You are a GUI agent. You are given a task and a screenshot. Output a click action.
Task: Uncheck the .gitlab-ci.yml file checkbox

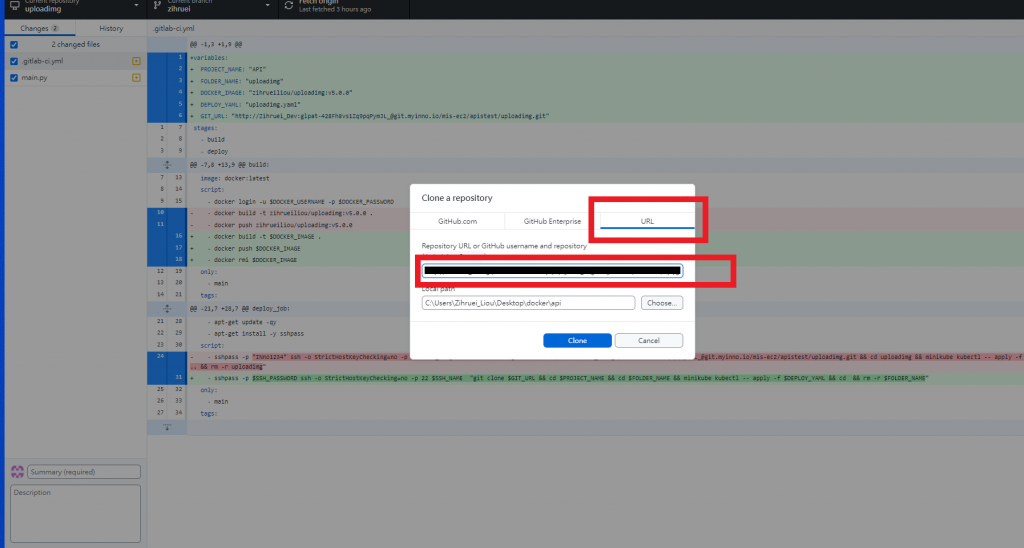pos(14,61)
